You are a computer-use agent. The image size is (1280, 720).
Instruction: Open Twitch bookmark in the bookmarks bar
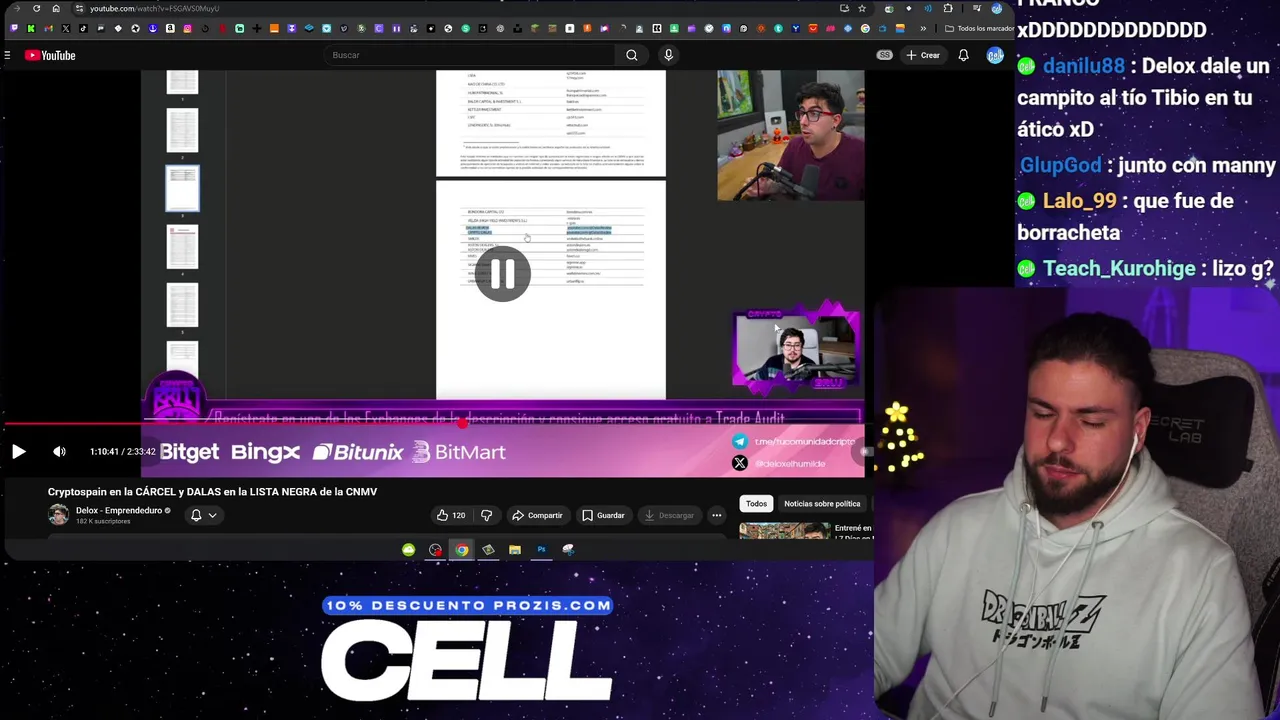click(x=14, y=28)
